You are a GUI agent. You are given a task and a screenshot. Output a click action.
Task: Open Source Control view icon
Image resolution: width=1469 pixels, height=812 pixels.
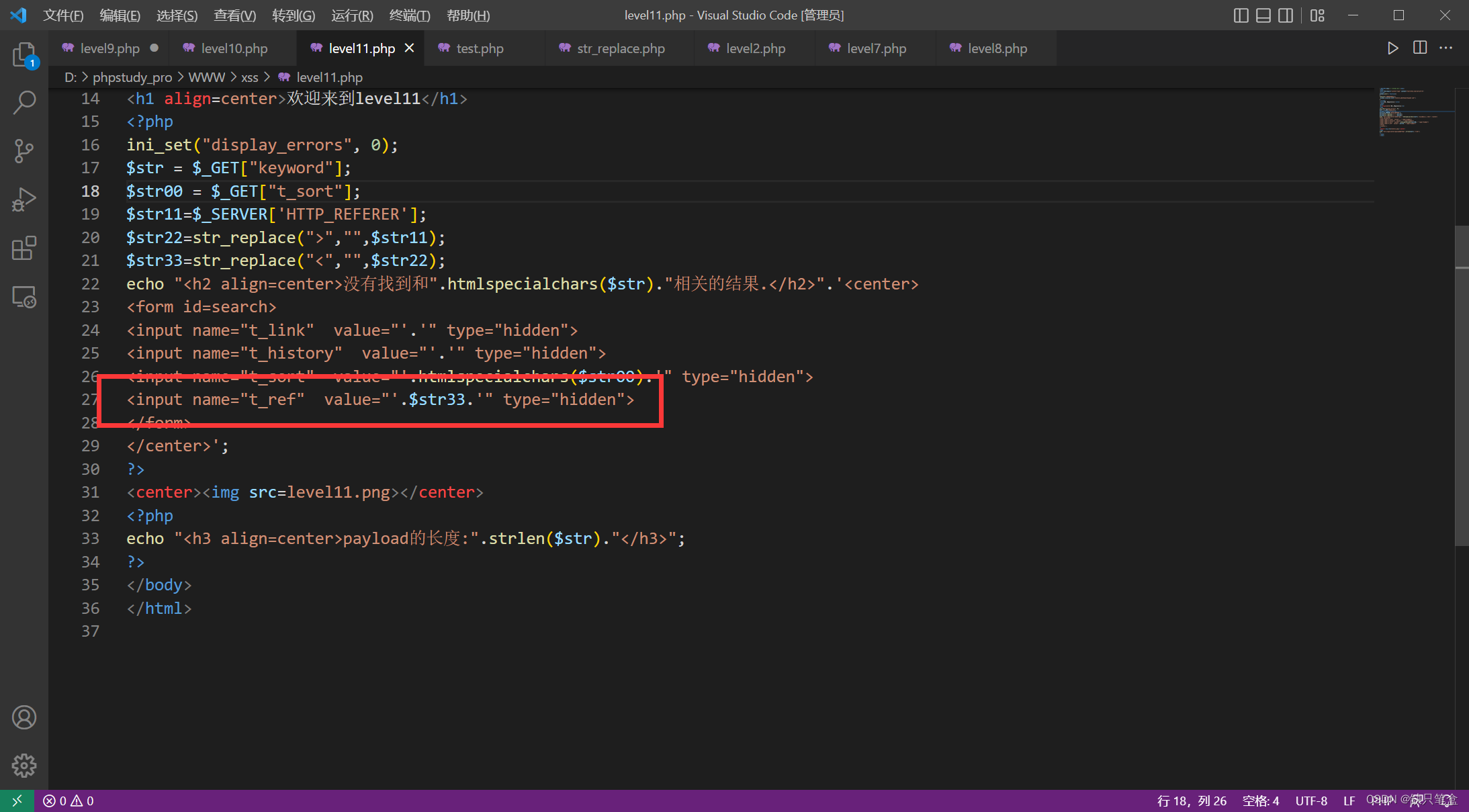24,151
